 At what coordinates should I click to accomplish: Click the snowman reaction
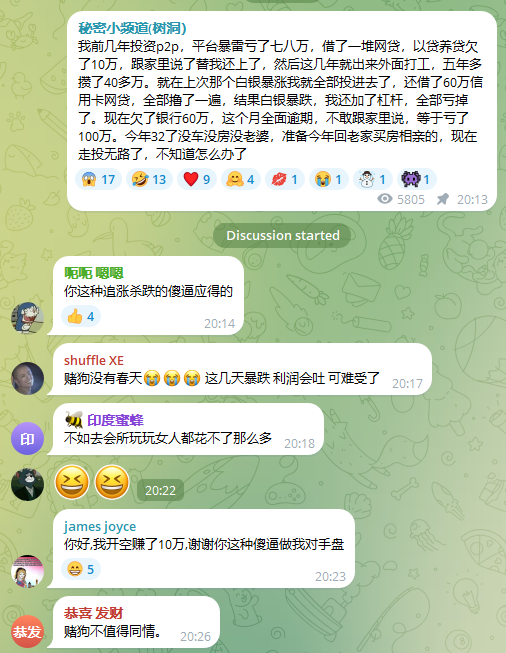coord(373,179)
